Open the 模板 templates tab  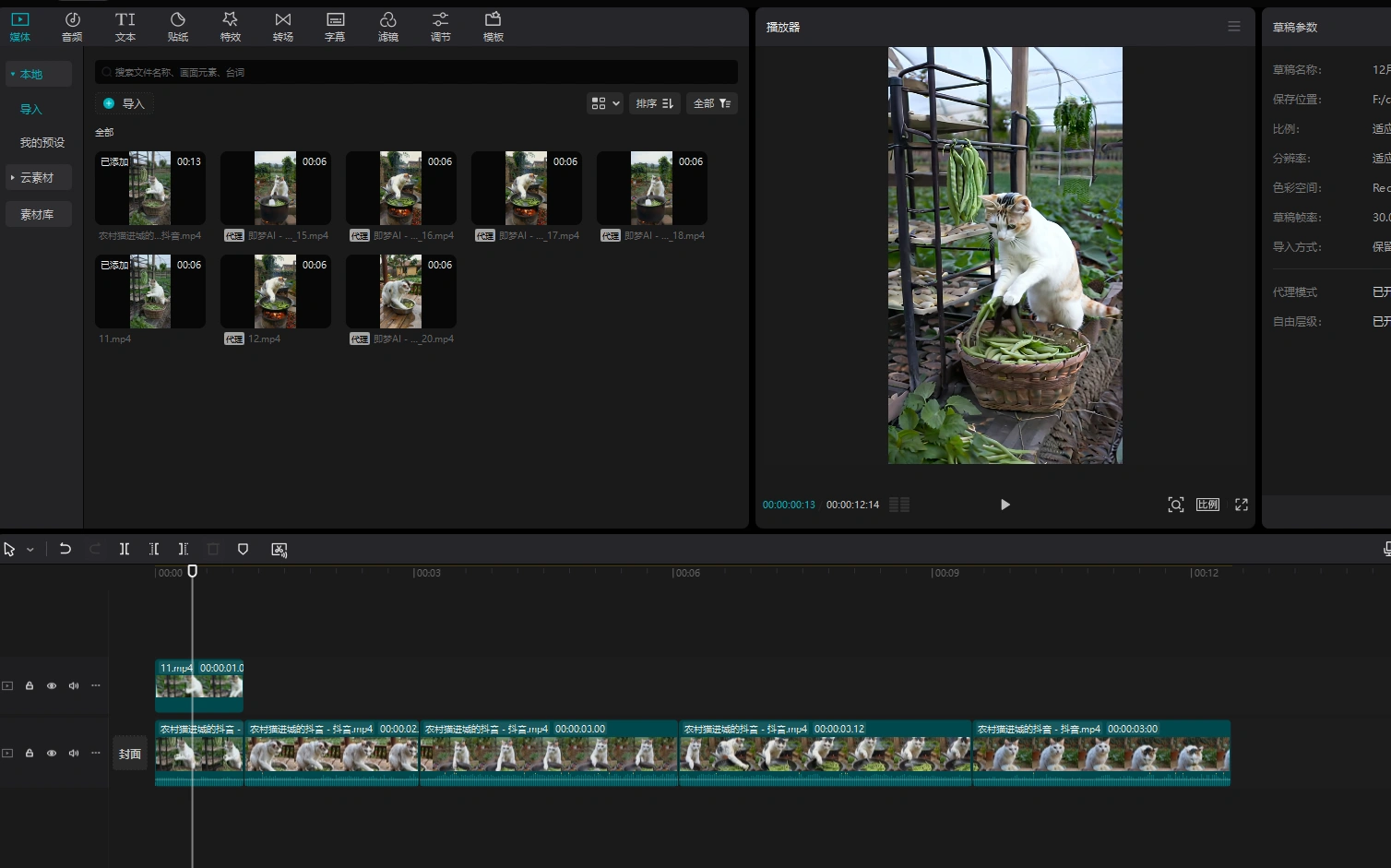click(x=493, y=27)
